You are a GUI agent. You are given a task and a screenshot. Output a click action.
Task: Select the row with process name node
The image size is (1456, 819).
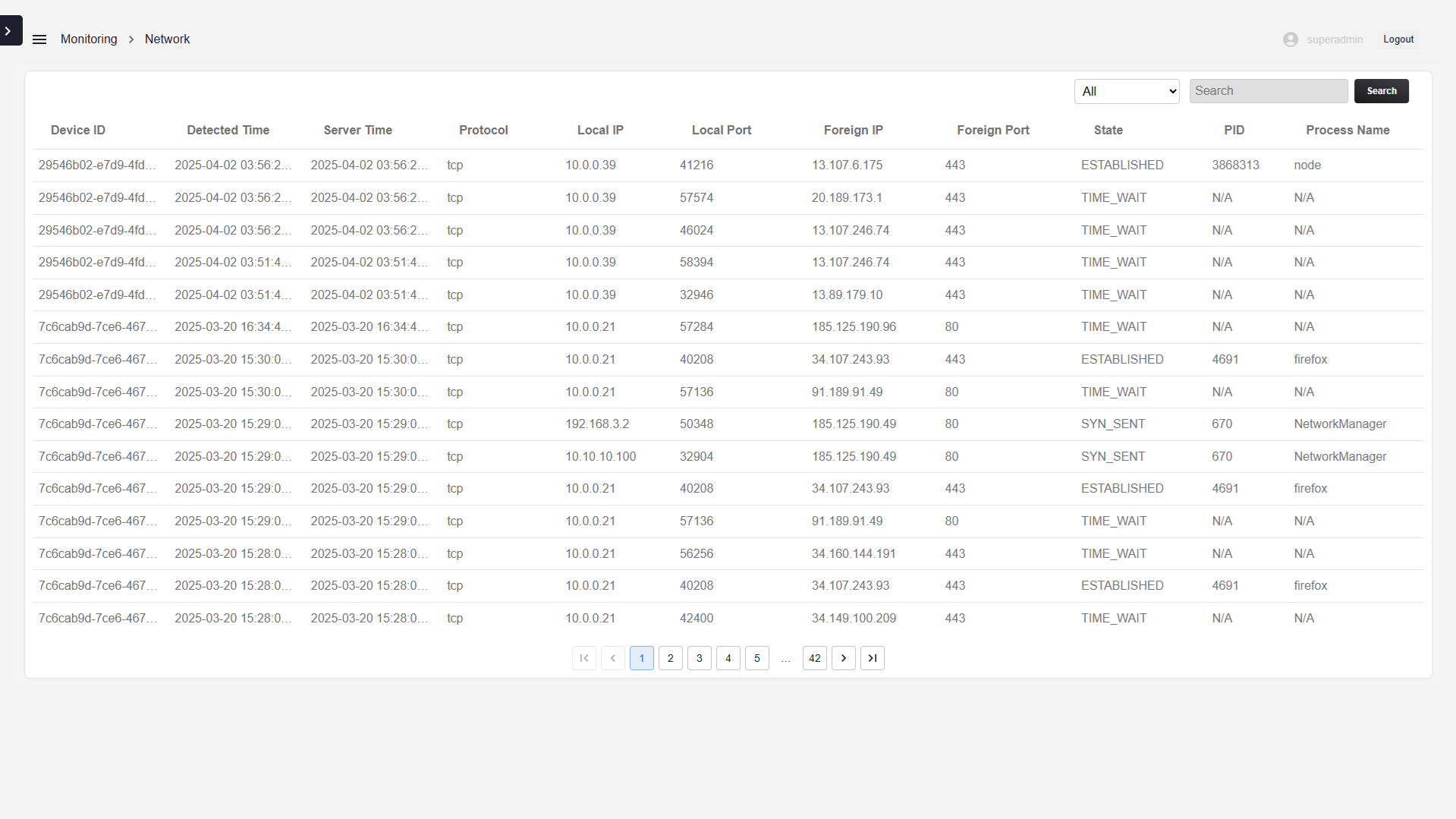click(728, 165)
